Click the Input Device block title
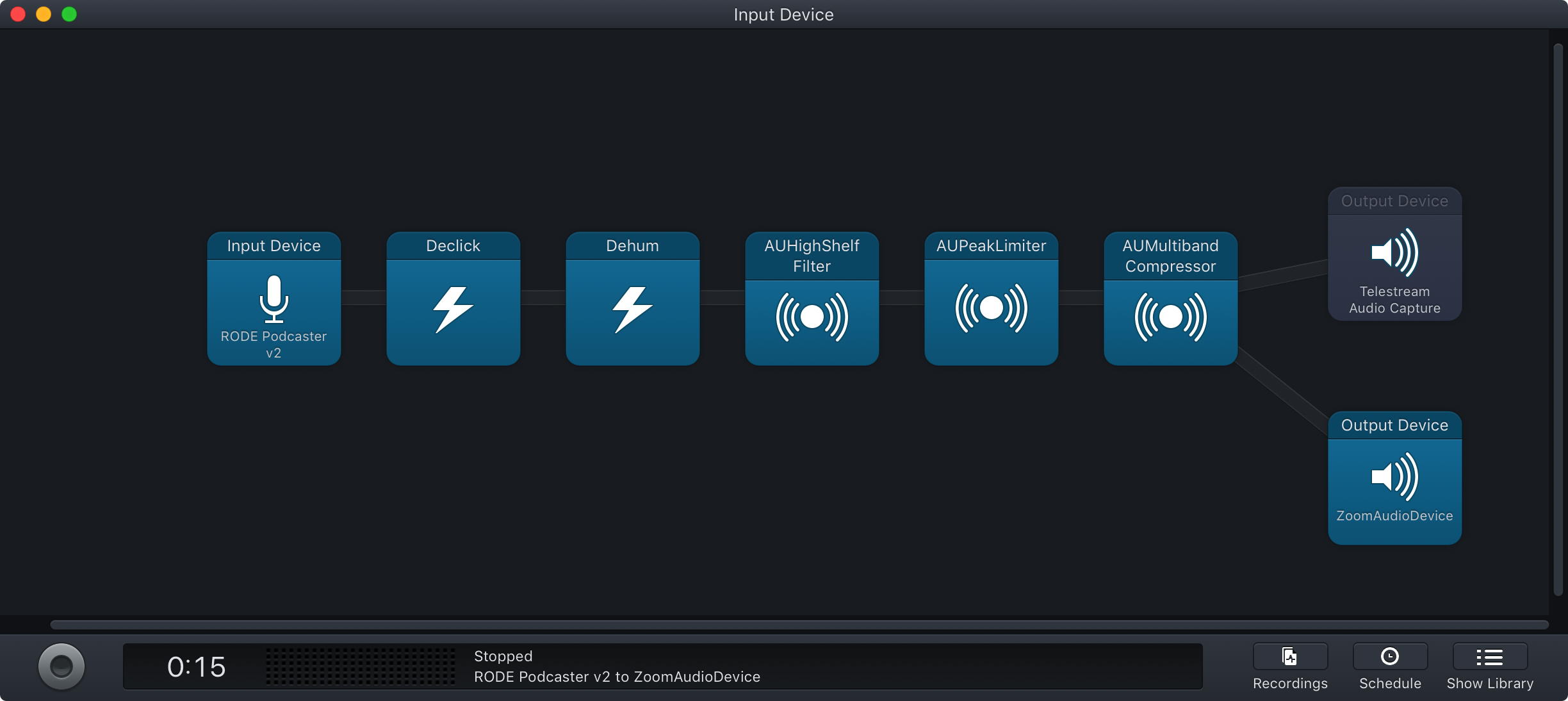The height and width of the screenshot is (701, 1568). point(274,246)
